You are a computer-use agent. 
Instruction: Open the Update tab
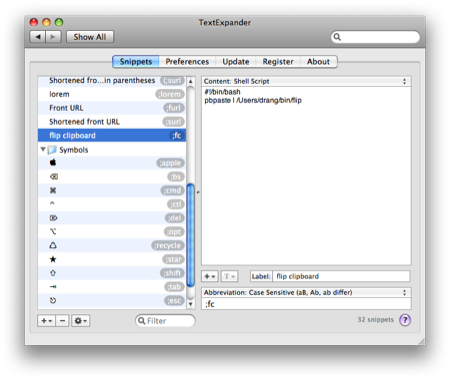click(236, 62)
